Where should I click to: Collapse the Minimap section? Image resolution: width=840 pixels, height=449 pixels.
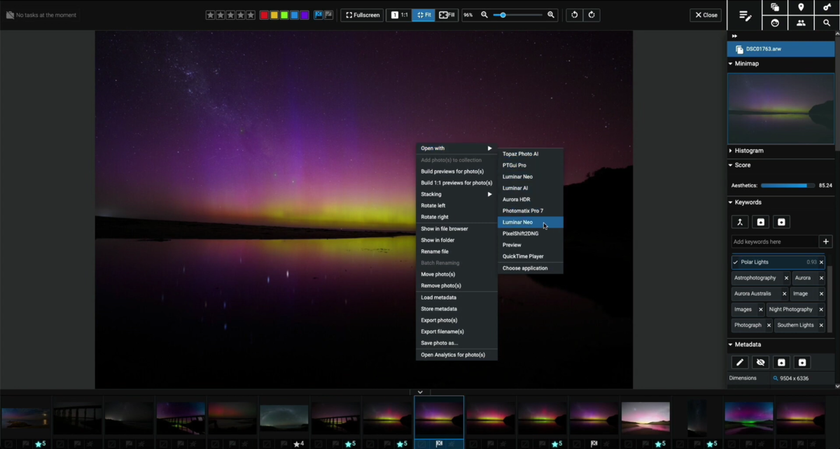click(731, 64)
